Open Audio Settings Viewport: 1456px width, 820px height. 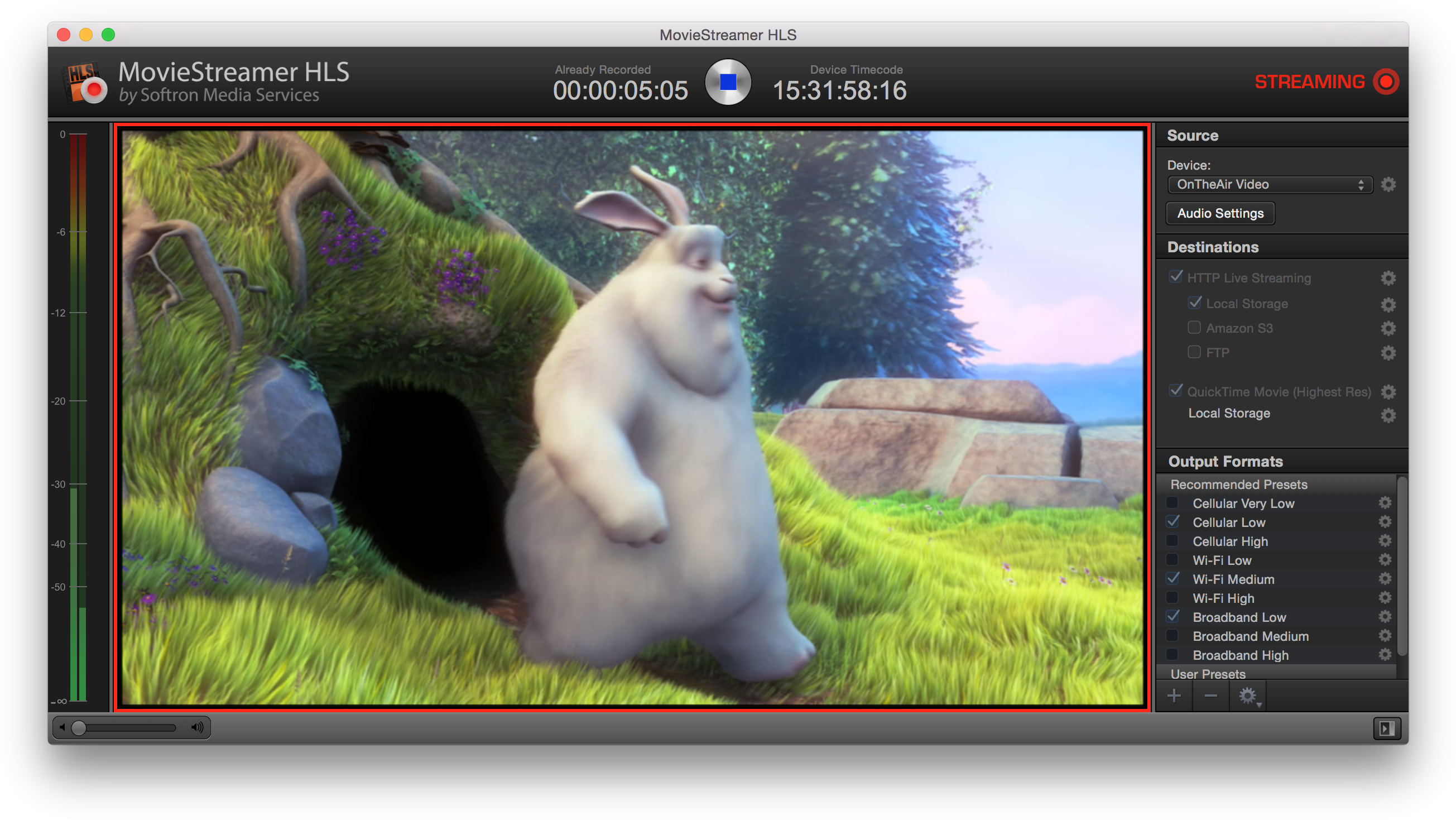point(1220,213)
